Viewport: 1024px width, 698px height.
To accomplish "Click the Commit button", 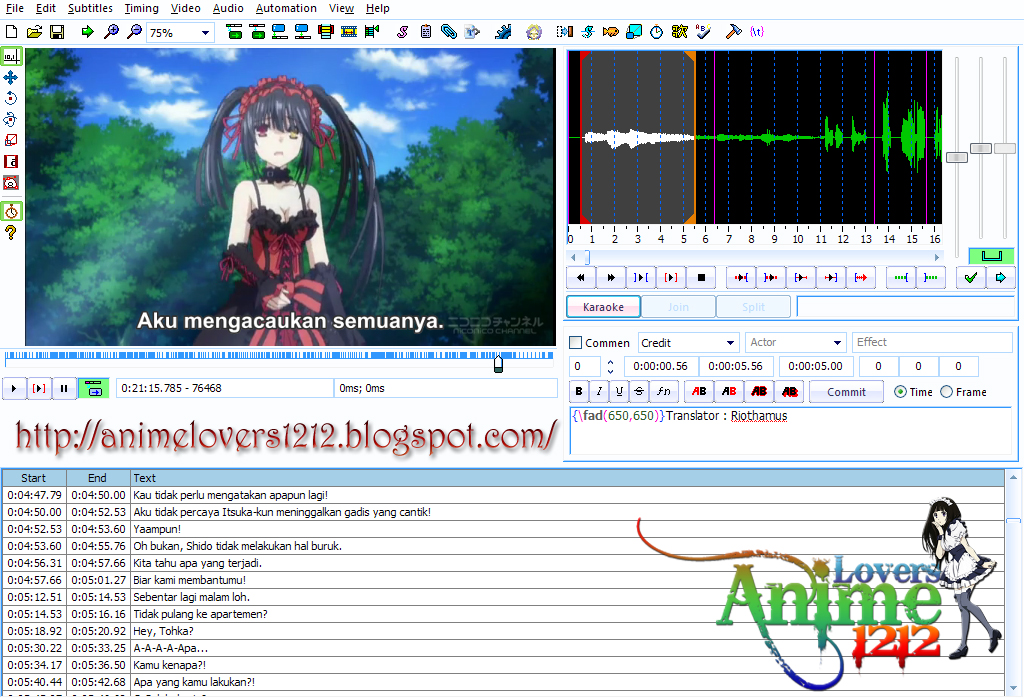I will coord(846,392).
